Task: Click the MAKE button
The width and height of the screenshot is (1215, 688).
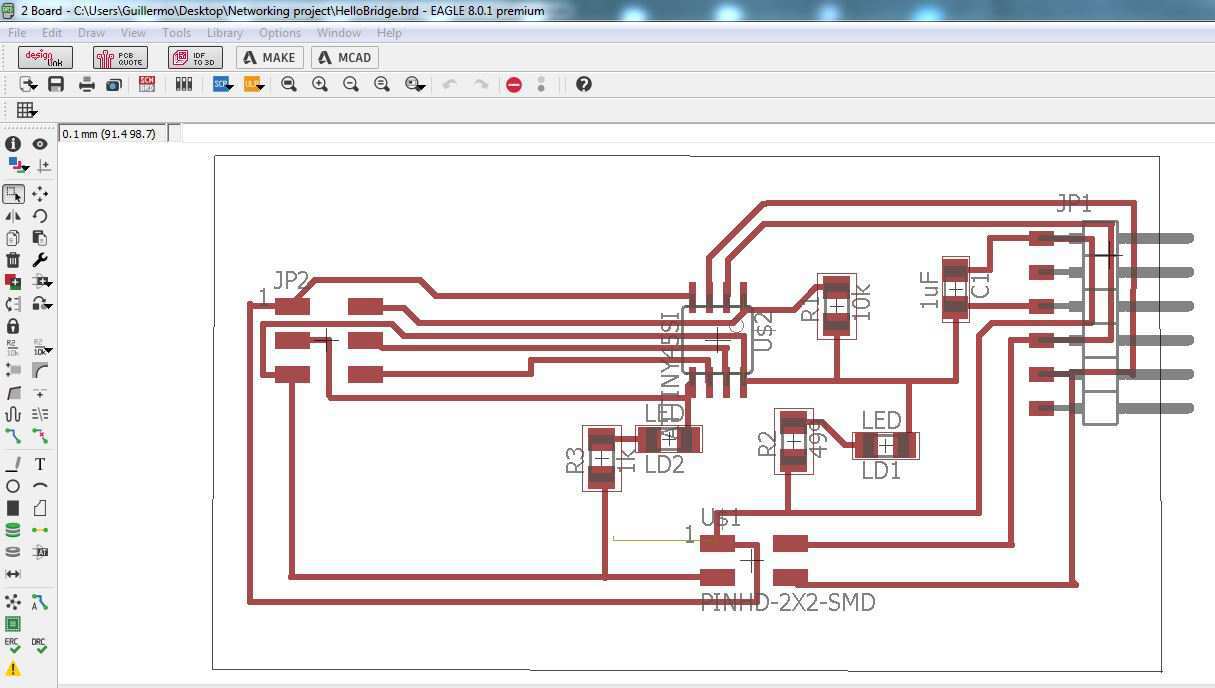Action: point(270,58)
